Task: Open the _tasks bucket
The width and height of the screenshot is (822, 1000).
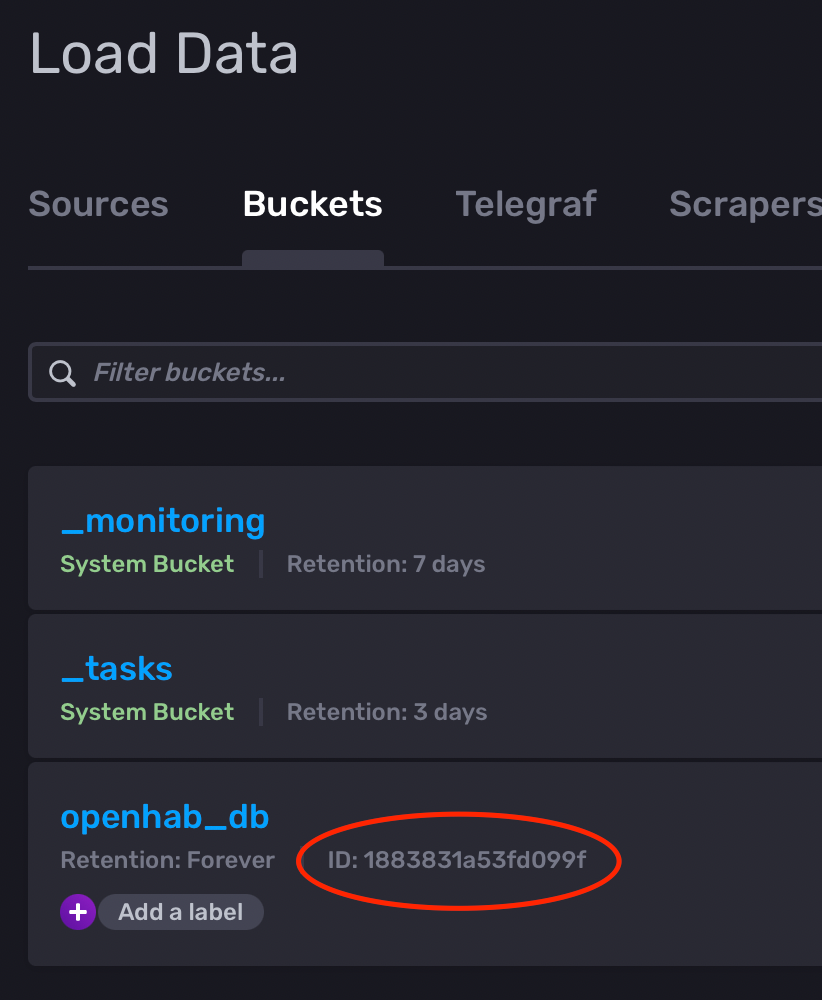Action: [117, 668]
